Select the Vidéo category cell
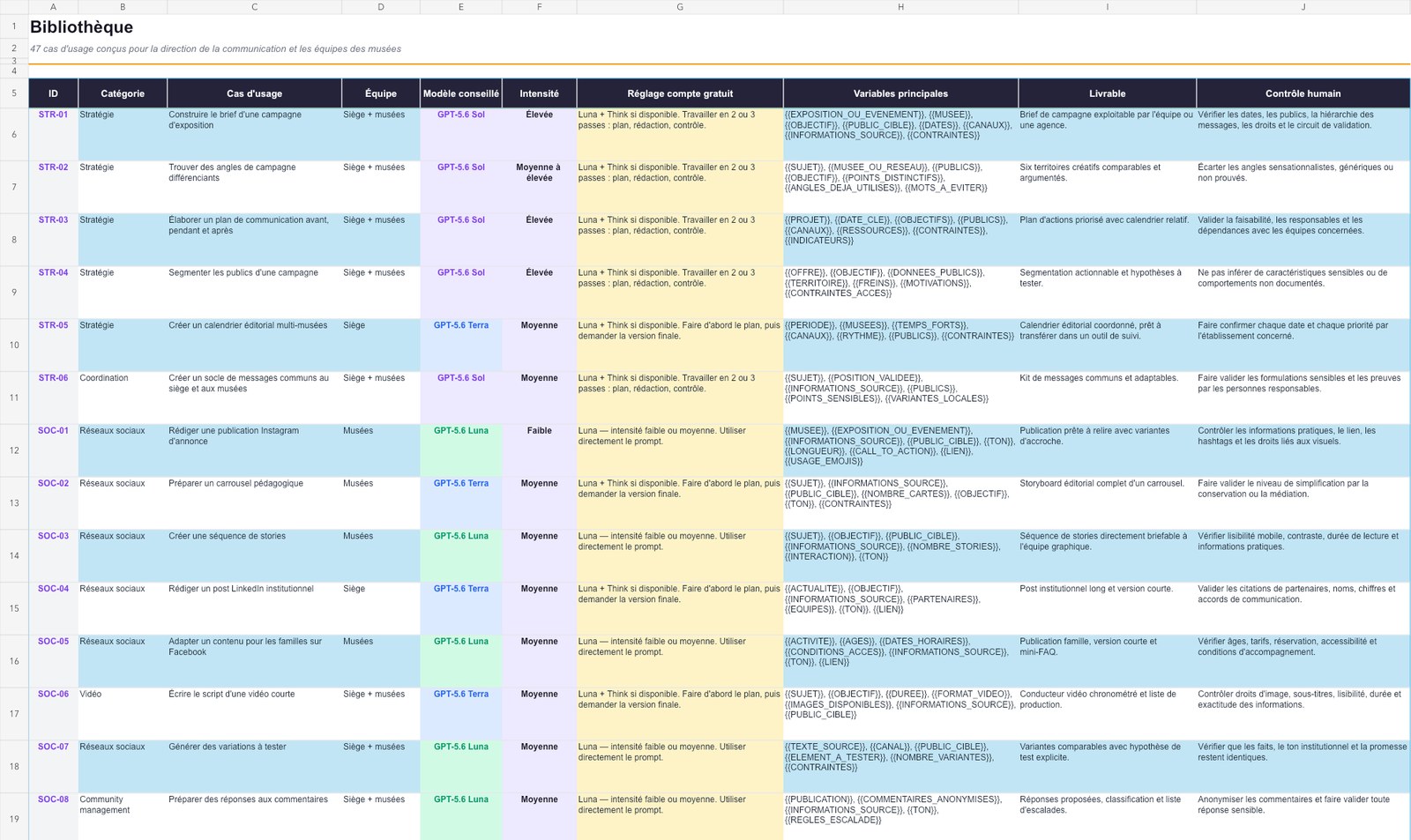The width and height of the screenshot is (1411, 840). pos(123,714)
